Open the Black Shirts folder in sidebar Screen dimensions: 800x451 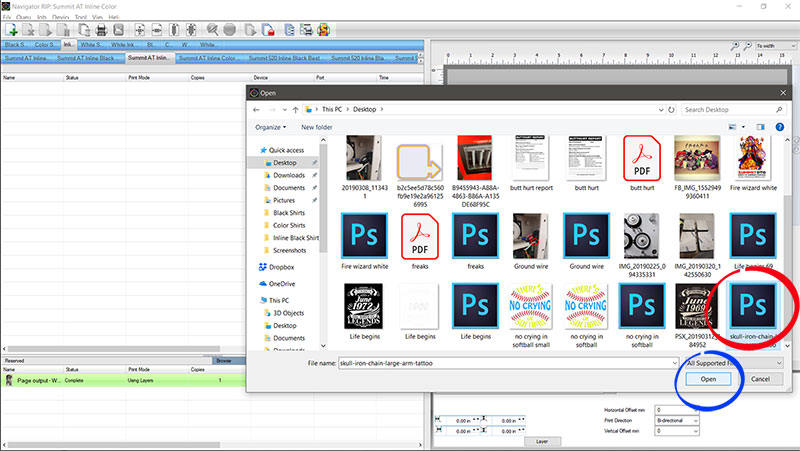[x=289, y=213]
